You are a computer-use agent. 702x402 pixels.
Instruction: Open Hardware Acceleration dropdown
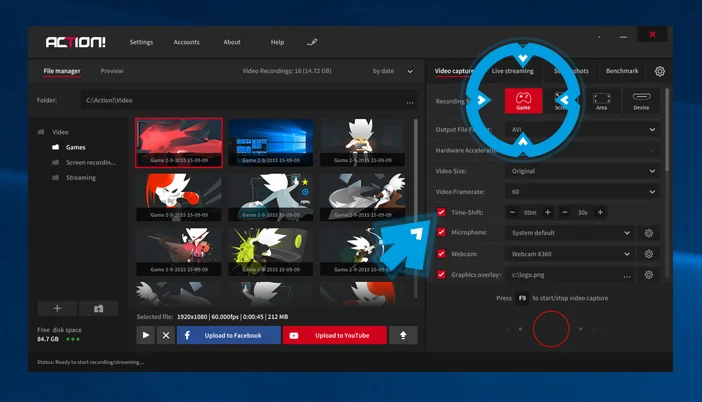click(x=582, y=150)
